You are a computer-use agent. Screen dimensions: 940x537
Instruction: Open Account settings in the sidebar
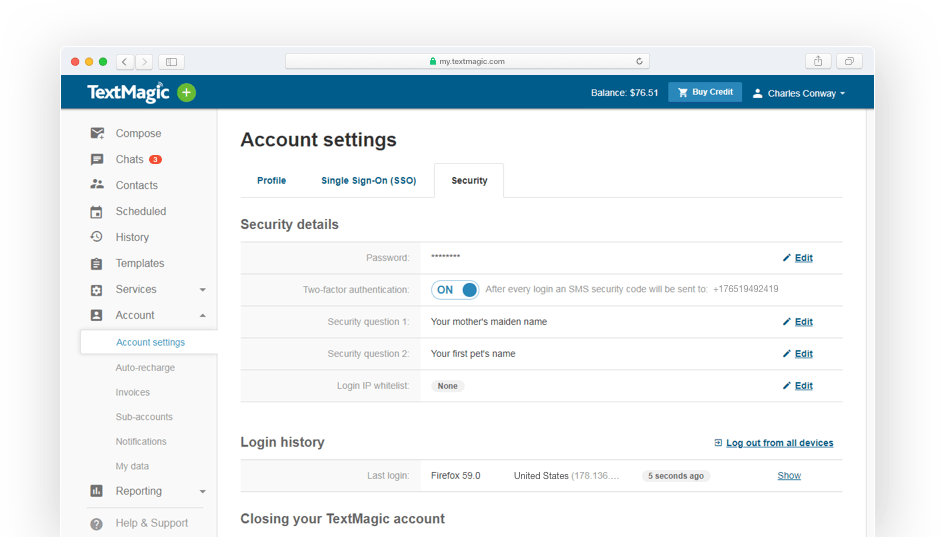(x=150, y=342)
